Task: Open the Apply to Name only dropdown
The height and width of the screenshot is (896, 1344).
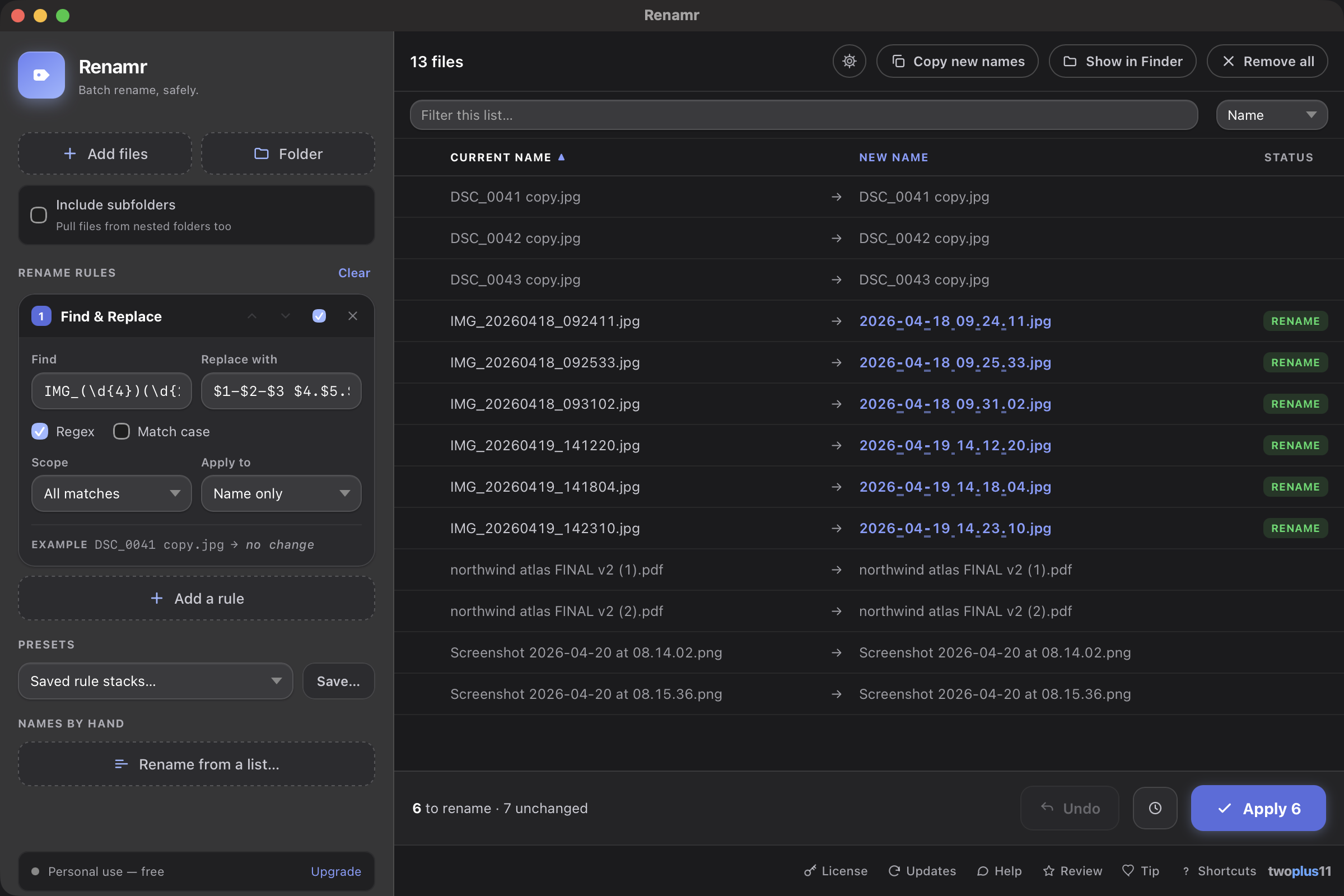Action: point(281,493)
